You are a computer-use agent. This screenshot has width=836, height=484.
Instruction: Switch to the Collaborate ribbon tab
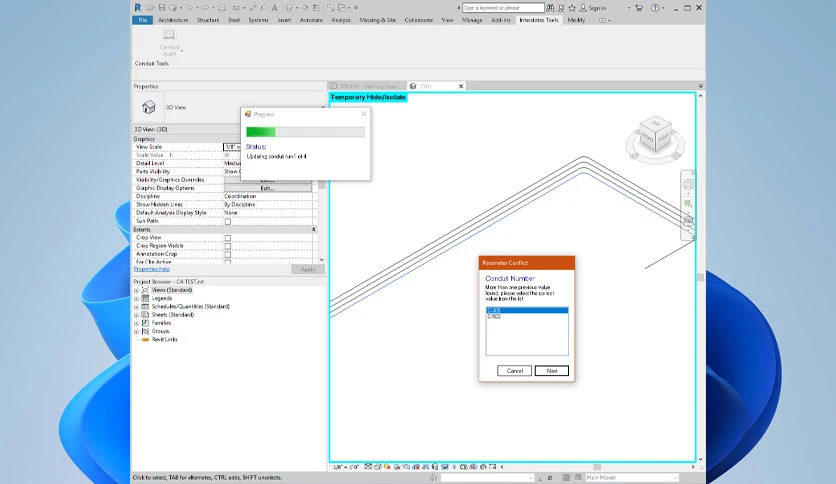[x=419, y=20]
